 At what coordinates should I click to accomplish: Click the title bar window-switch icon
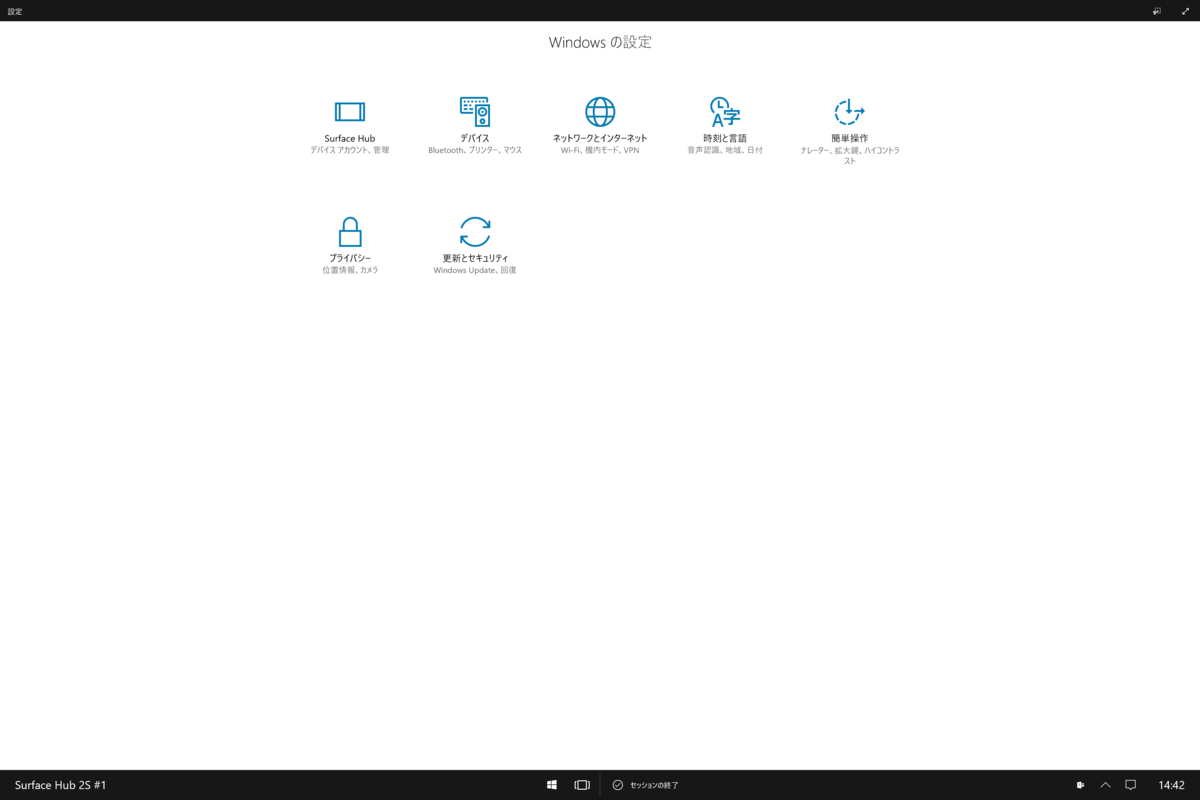(1157, 11)
